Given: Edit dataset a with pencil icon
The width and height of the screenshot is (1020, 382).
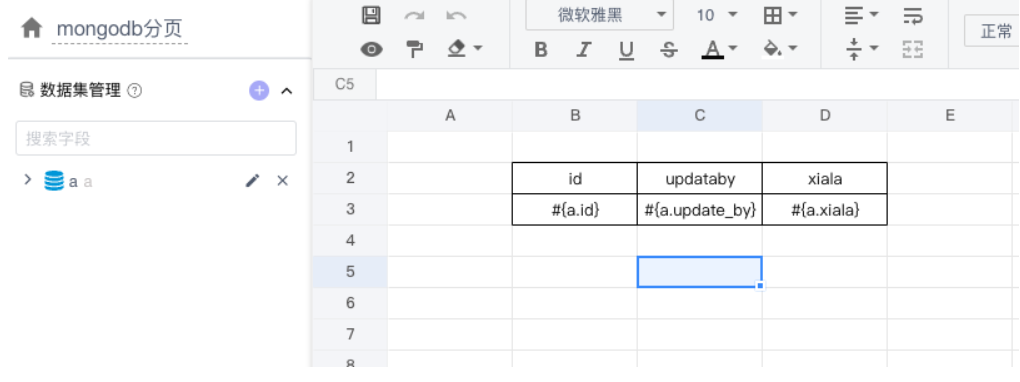Looking at the screenshot, I should 252,181.
